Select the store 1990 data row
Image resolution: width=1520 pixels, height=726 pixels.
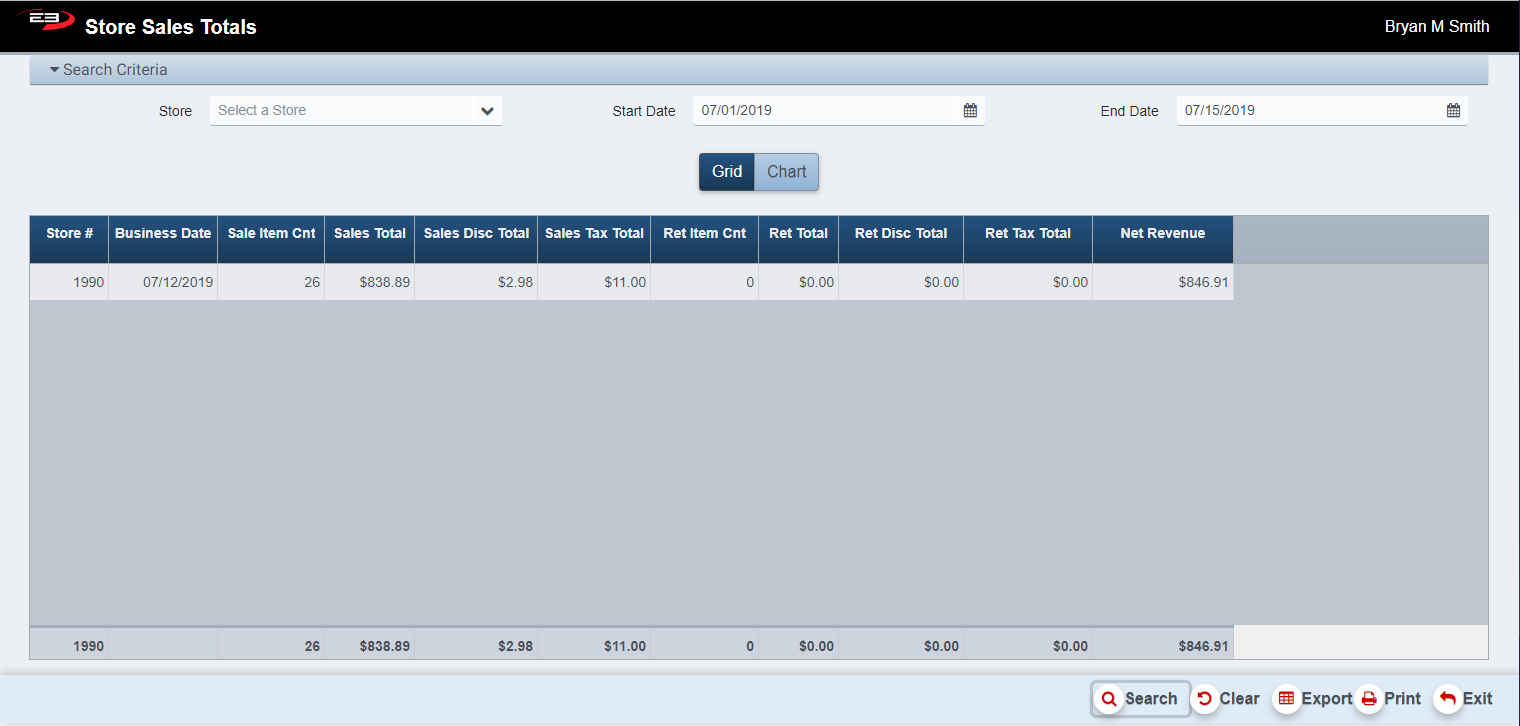click(630, 283)
